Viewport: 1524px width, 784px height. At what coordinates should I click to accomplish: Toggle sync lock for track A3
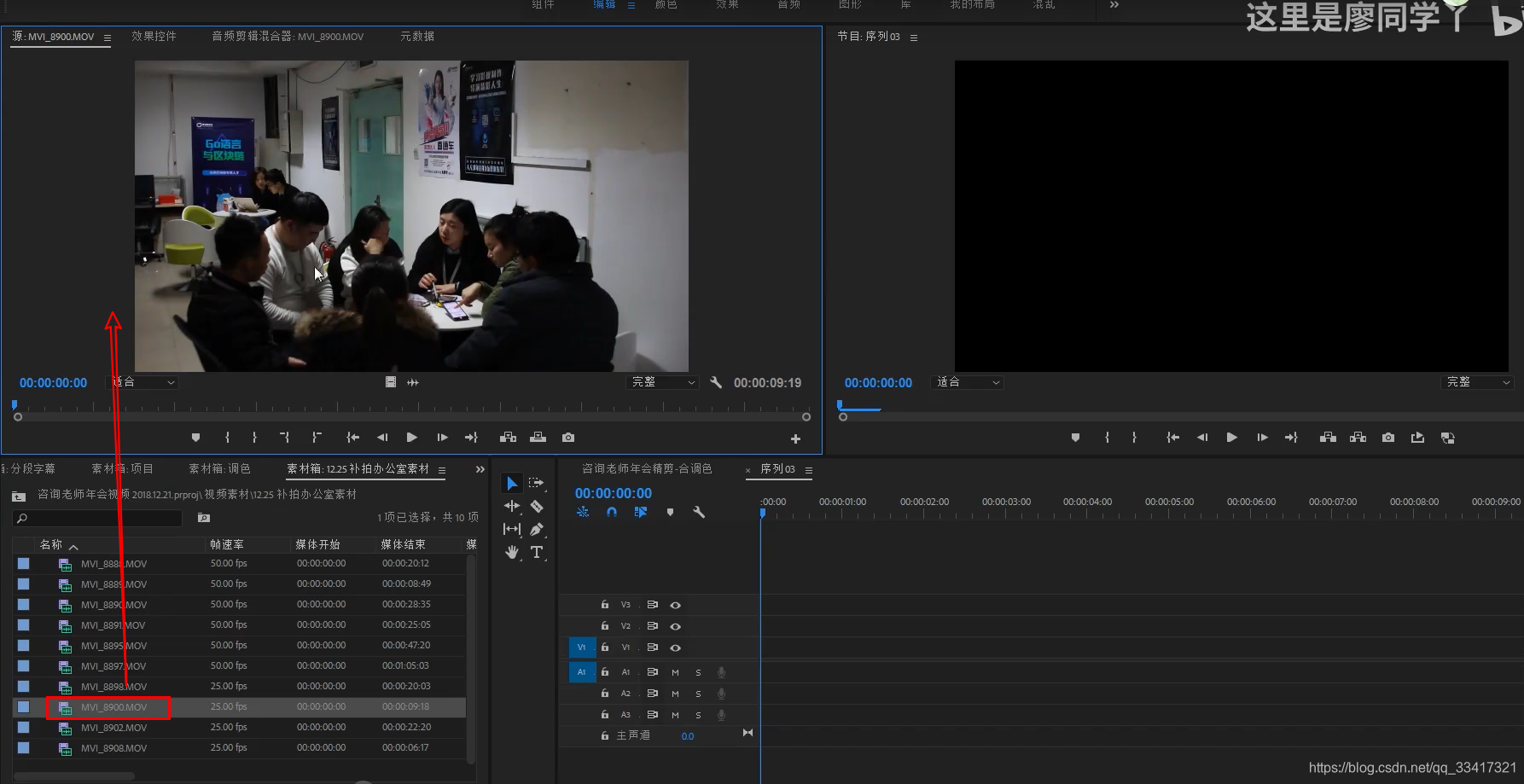[652, 715]
